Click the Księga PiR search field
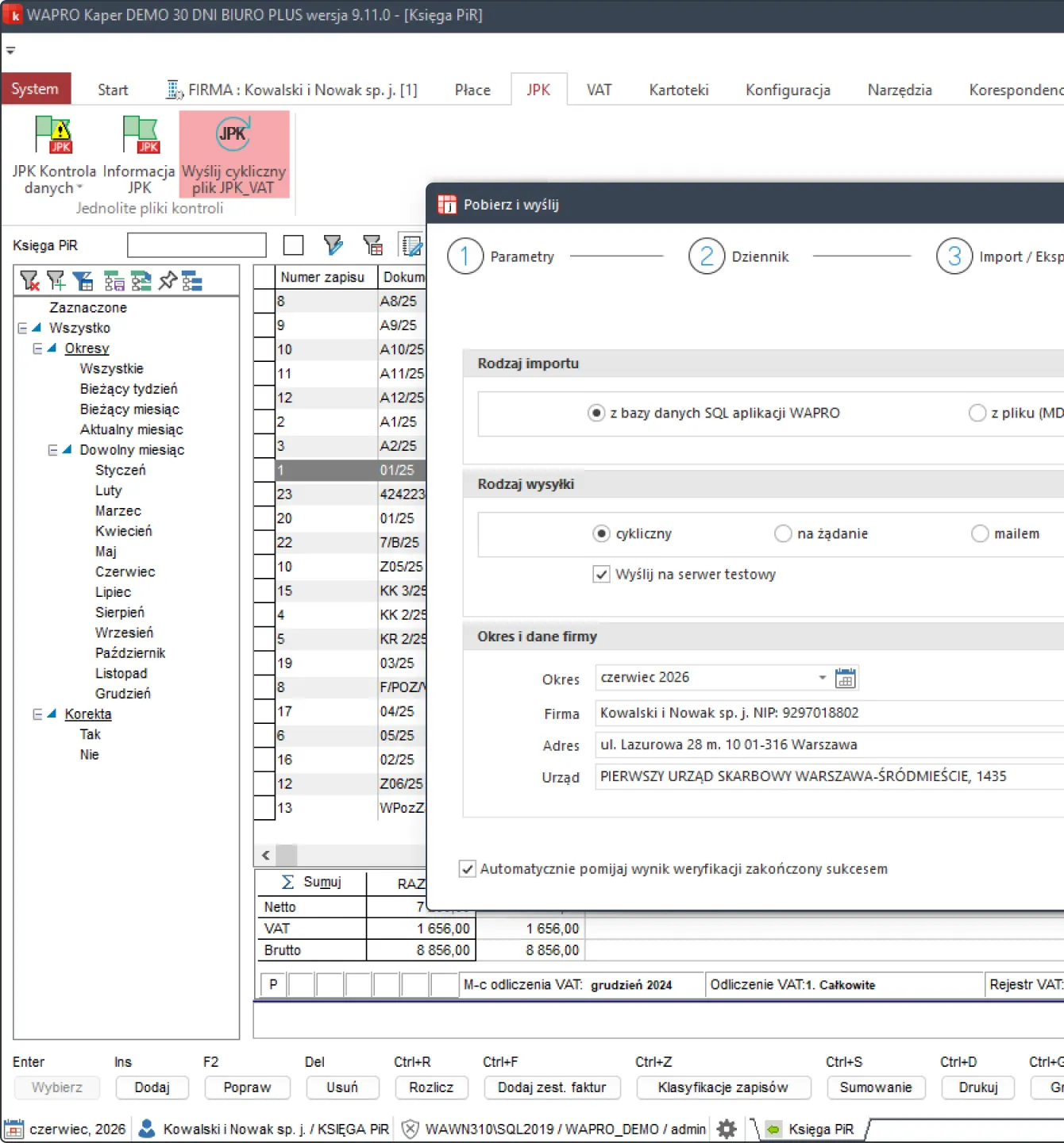Image resolution: width=1064 pixels, height=1143 pixels. tap(197, 245)
